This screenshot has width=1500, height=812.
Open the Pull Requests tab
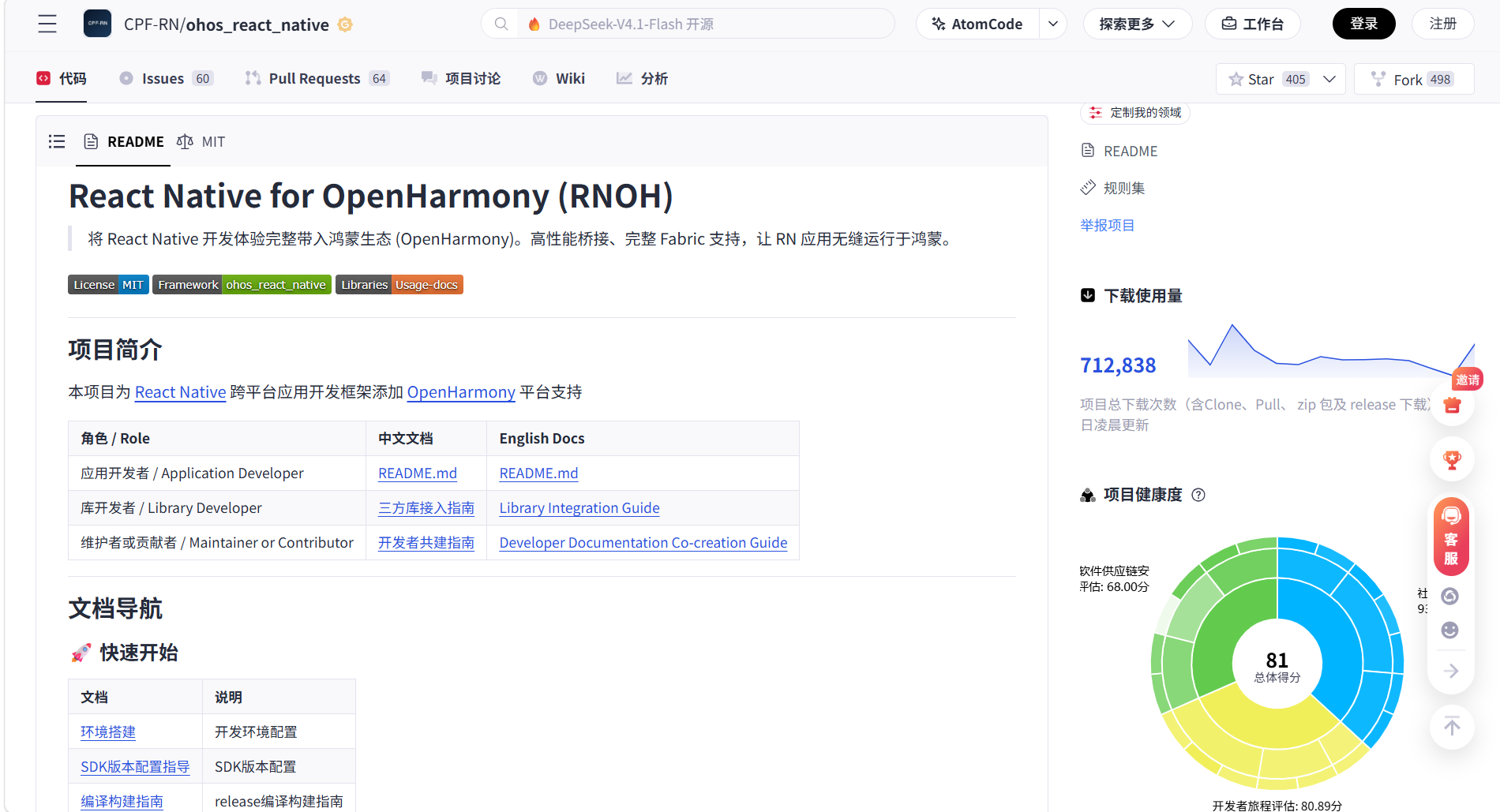[317, 78]
